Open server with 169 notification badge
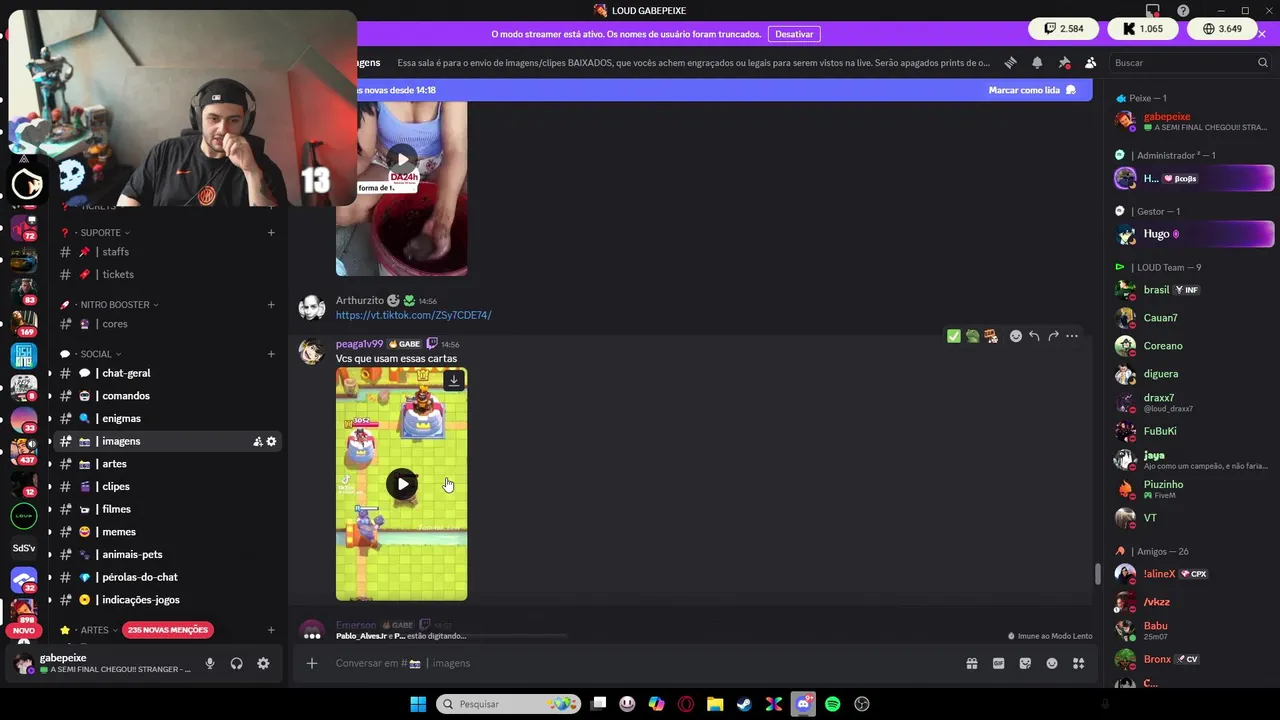 tap(23, 322)
